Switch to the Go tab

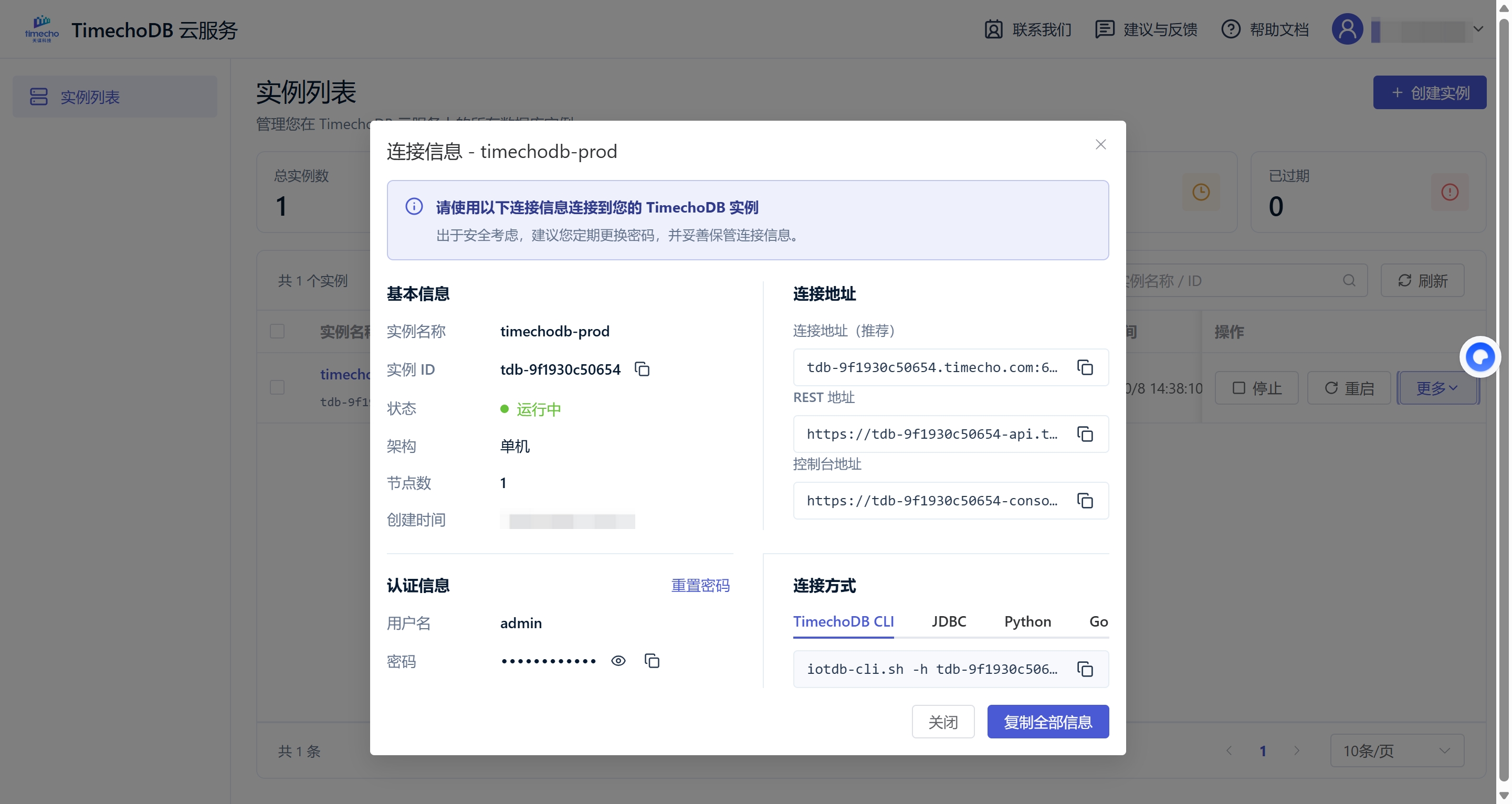pyautogui.click(x=1098, y=621)
